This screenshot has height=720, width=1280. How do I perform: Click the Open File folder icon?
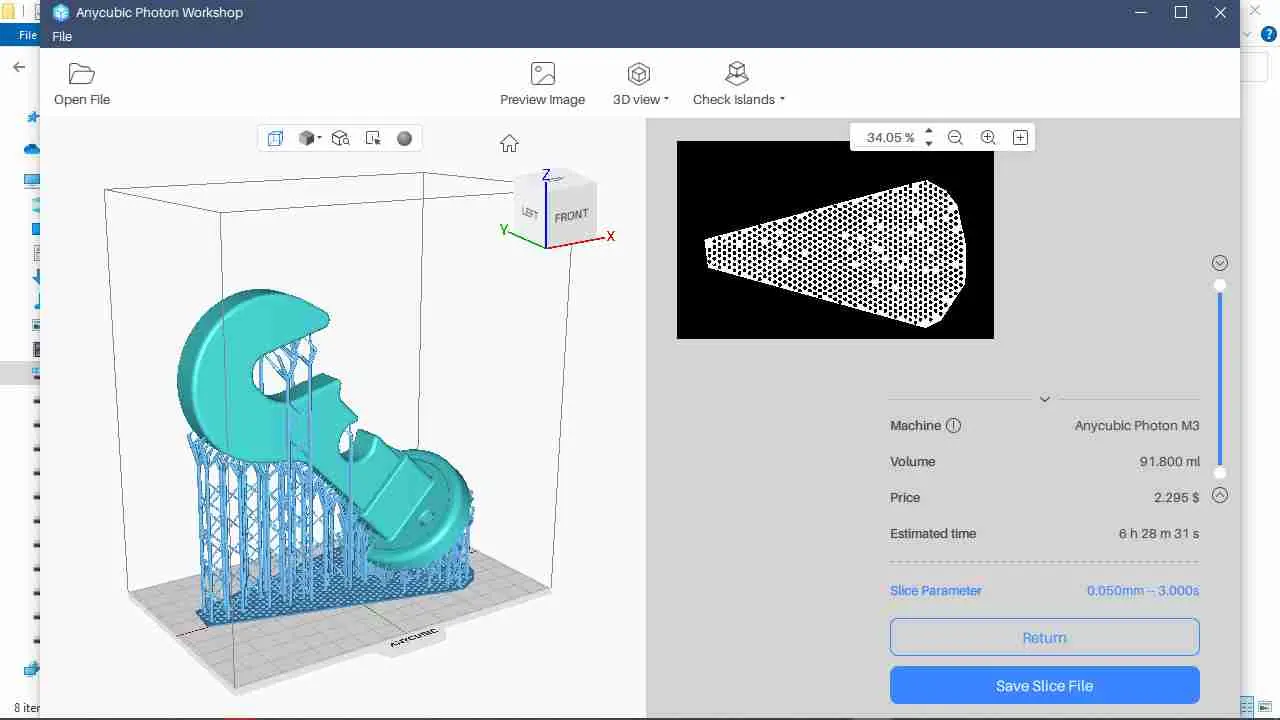[x=81, y=74]
